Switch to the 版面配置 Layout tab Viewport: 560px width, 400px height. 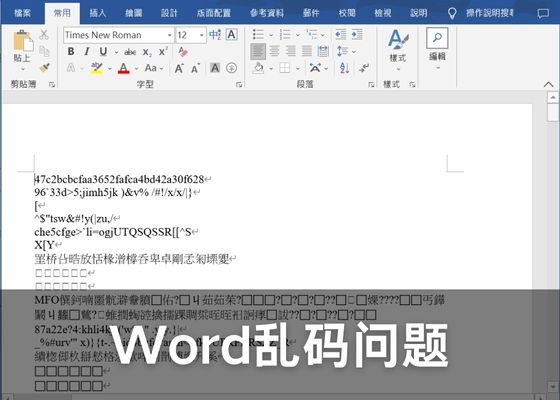tap(214, 13)
